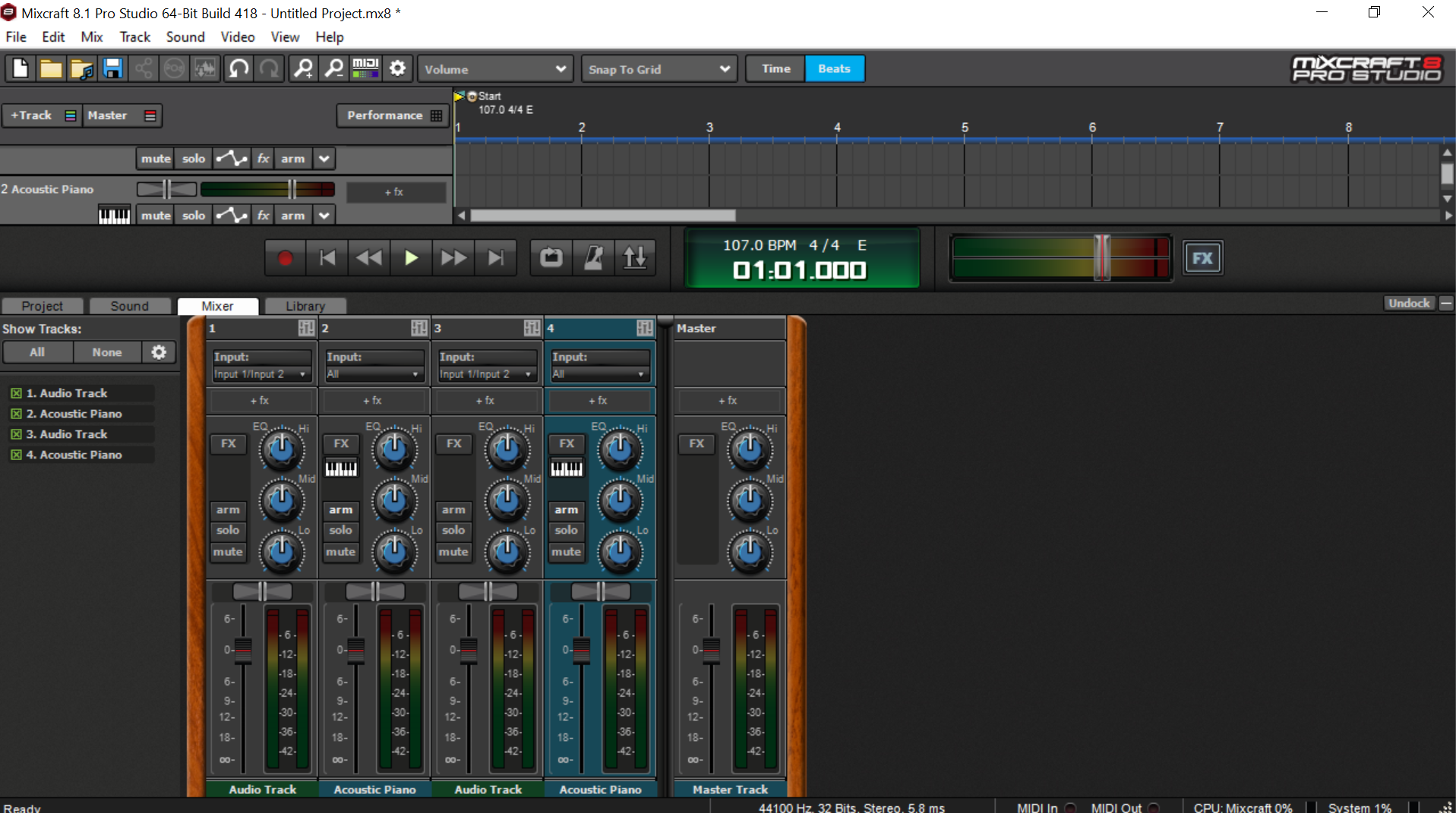The height and width of the screenshot is (813, 1456).
Task: Open Show Tracks gear settings
Action: point(159,352)
